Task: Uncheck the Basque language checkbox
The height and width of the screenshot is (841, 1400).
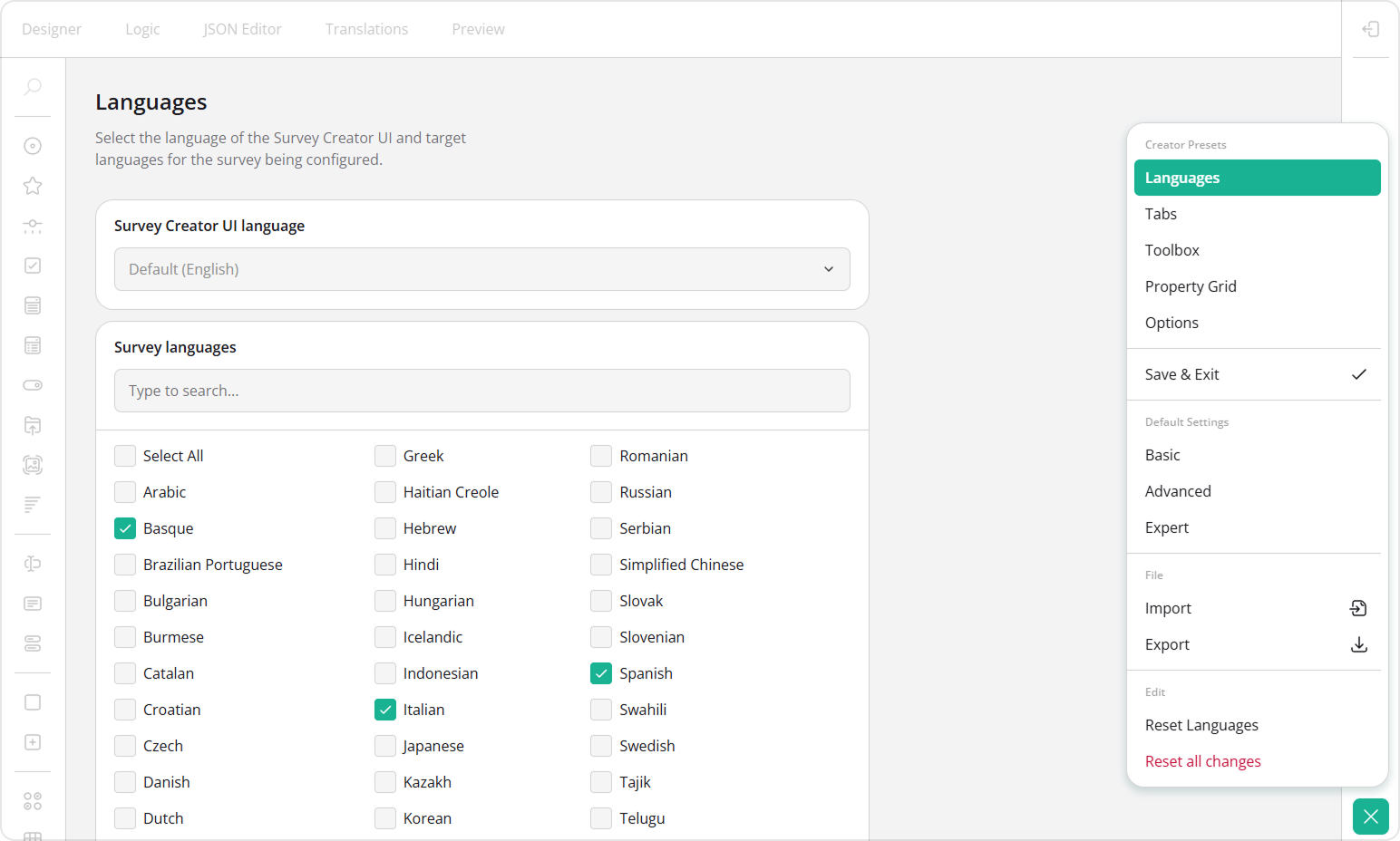Action: click(125, 527)
